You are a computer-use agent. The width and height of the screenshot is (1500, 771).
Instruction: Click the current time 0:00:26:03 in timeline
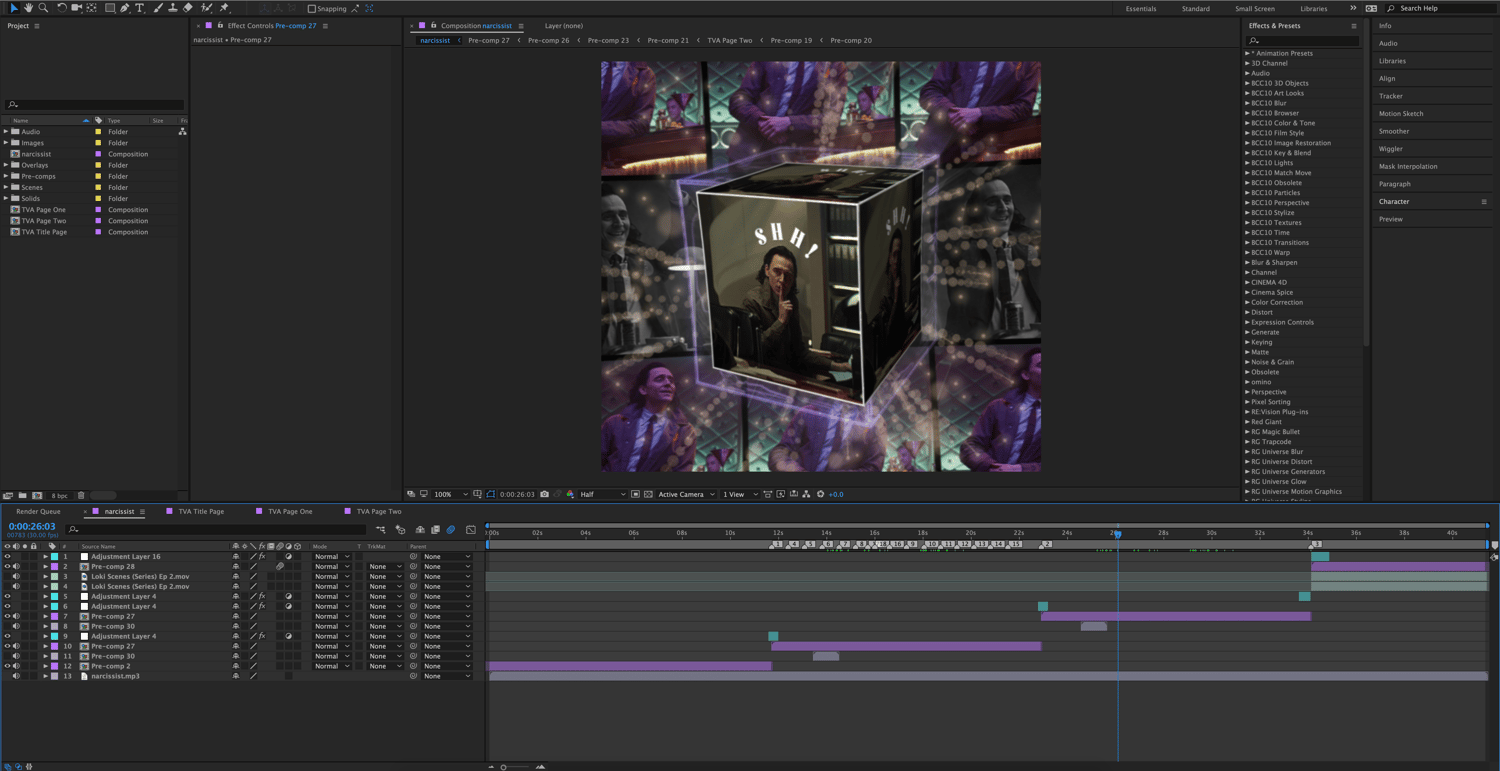(x=32, y=526)
